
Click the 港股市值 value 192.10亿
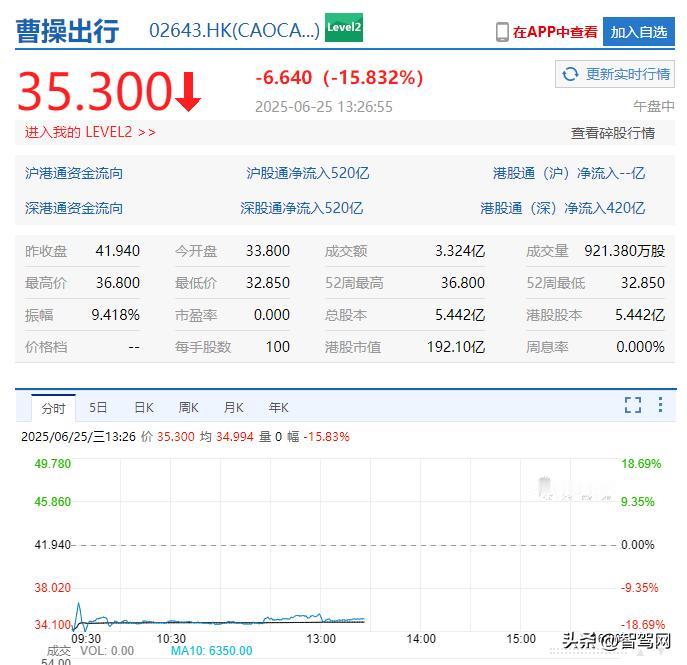pyautogui.click(x=456, y=347)
